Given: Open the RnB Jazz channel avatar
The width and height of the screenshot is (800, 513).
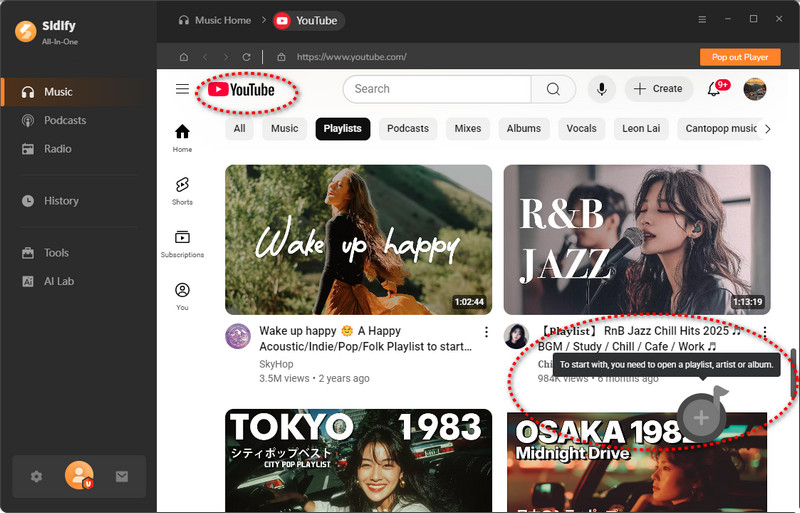Looking at the screenshot, I should point(516,336).
